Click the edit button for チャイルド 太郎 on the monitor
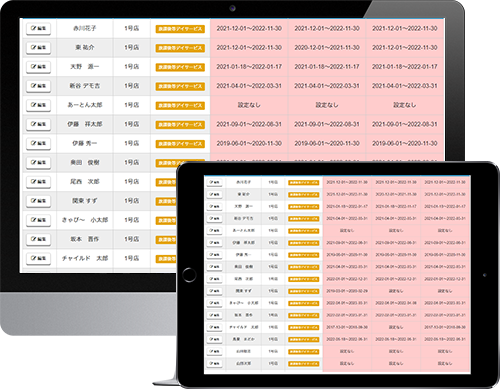 (38, 258)
